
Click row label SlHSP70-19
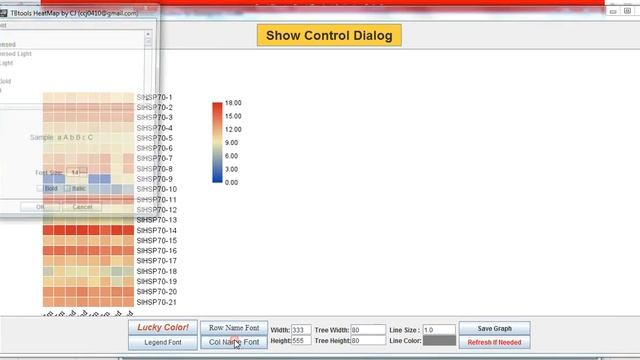[x=156, y=281]
